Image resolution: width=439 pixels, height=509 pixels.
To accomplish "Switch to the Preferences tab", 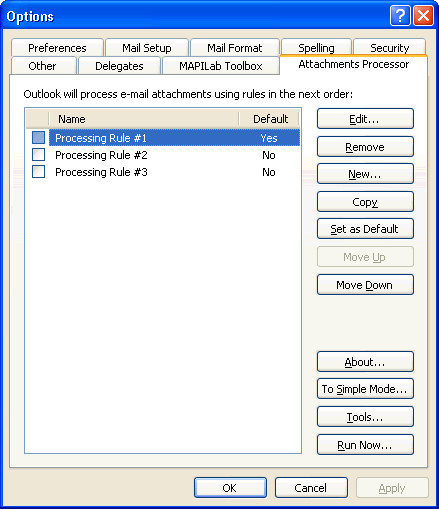I will (x=57, y=48).
